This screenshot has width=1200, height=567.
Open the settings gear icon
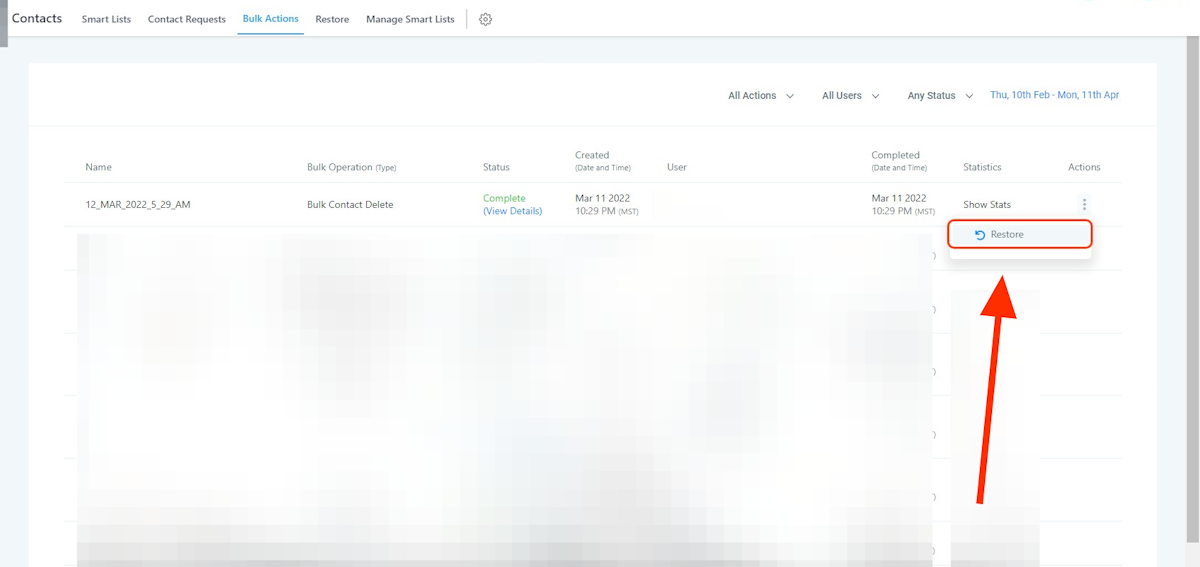[485, 19]
